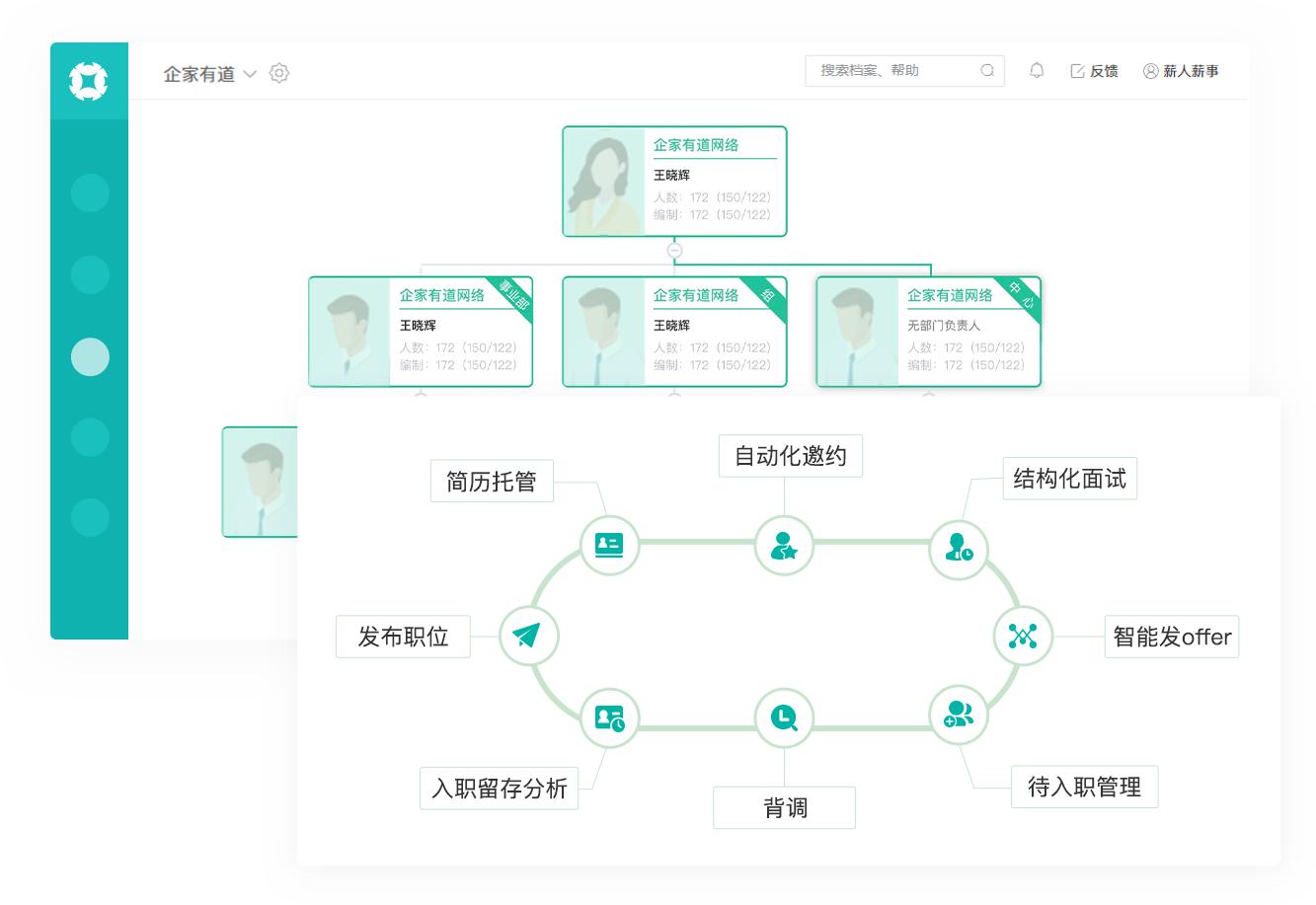The width and height of the screenshot is (1316, 905).
Task: Select the 发布职位 paper-plane icon
Action: (x=529, y=637)
